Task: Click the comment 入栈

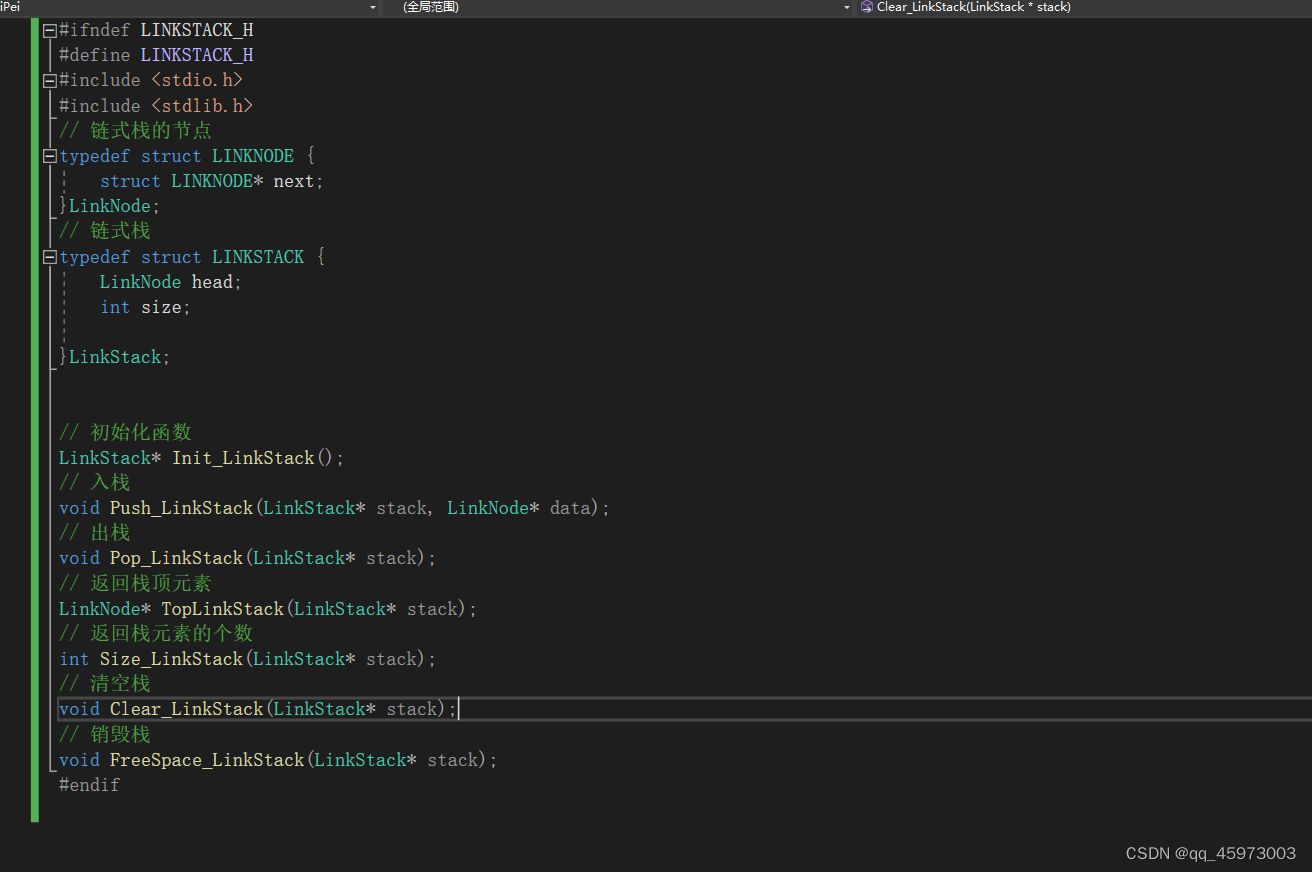Action: tap(94, 483)
